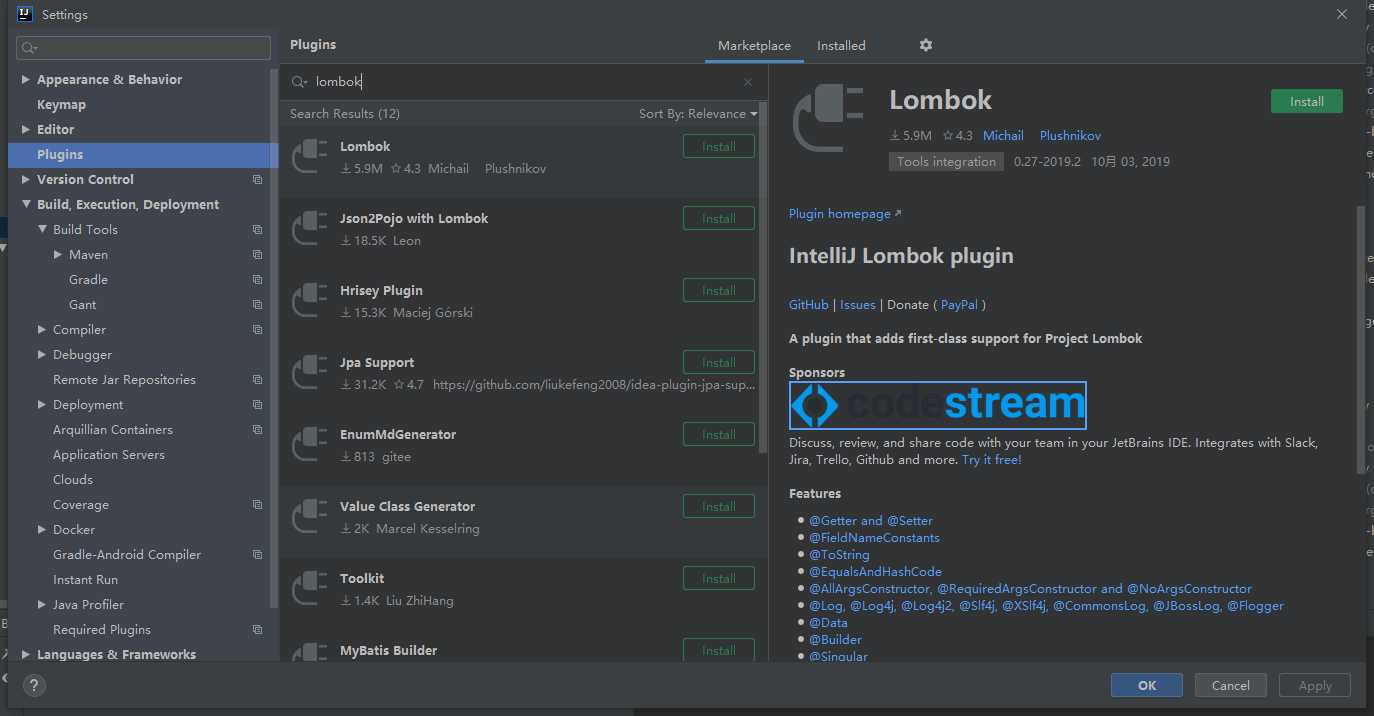Image resolution: width=1374 pixels, height=716 pixels.
Task: Click the project-level icon beside Version Control
Action: (x=257, y=180)
